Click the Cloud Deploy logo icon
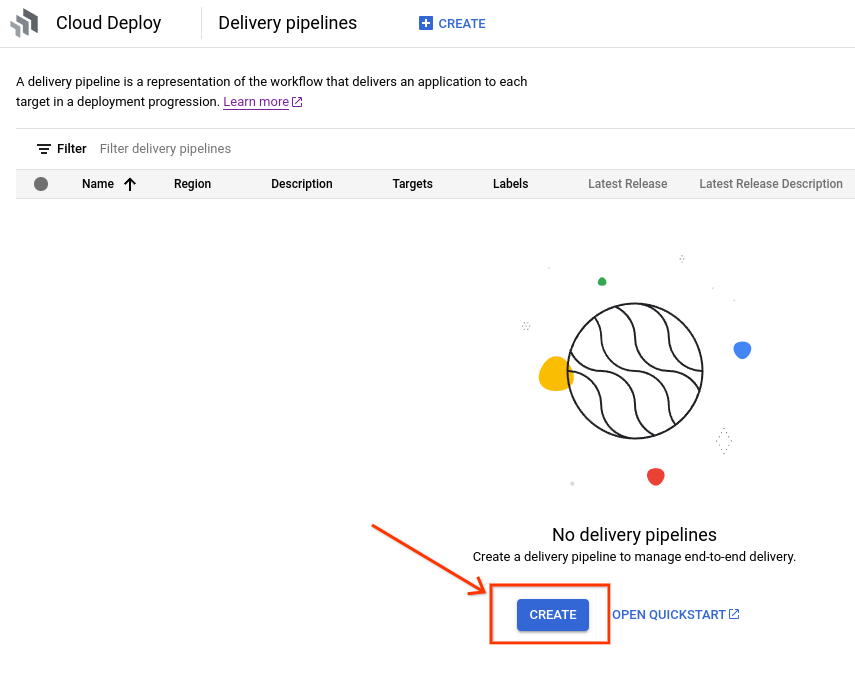This screenshot has width=855, height=686. tap(22, 22)
